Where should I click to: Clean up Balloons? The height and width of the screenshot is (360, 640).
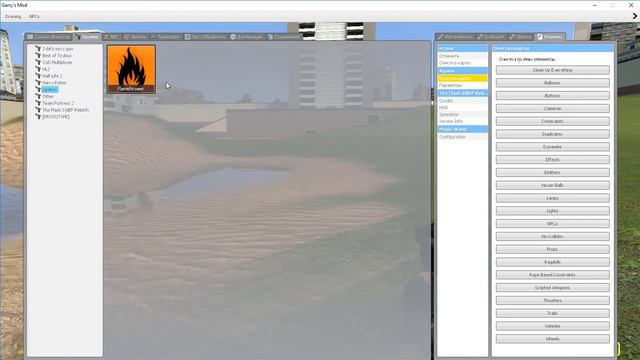pyautogui.click(x=553, y=83)
